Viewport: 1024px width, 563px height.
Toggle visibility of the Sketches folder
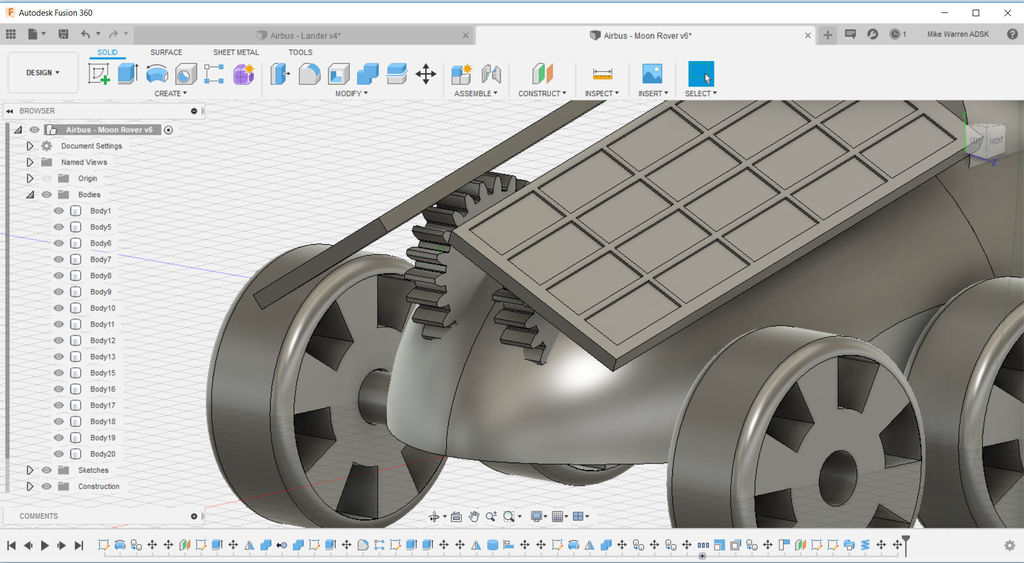46,470
